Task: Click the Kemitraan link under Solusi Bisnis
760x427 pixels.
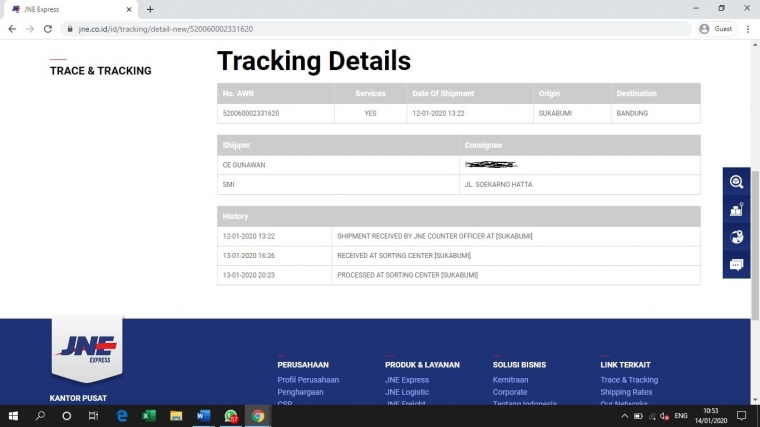Action: point(510,380)
